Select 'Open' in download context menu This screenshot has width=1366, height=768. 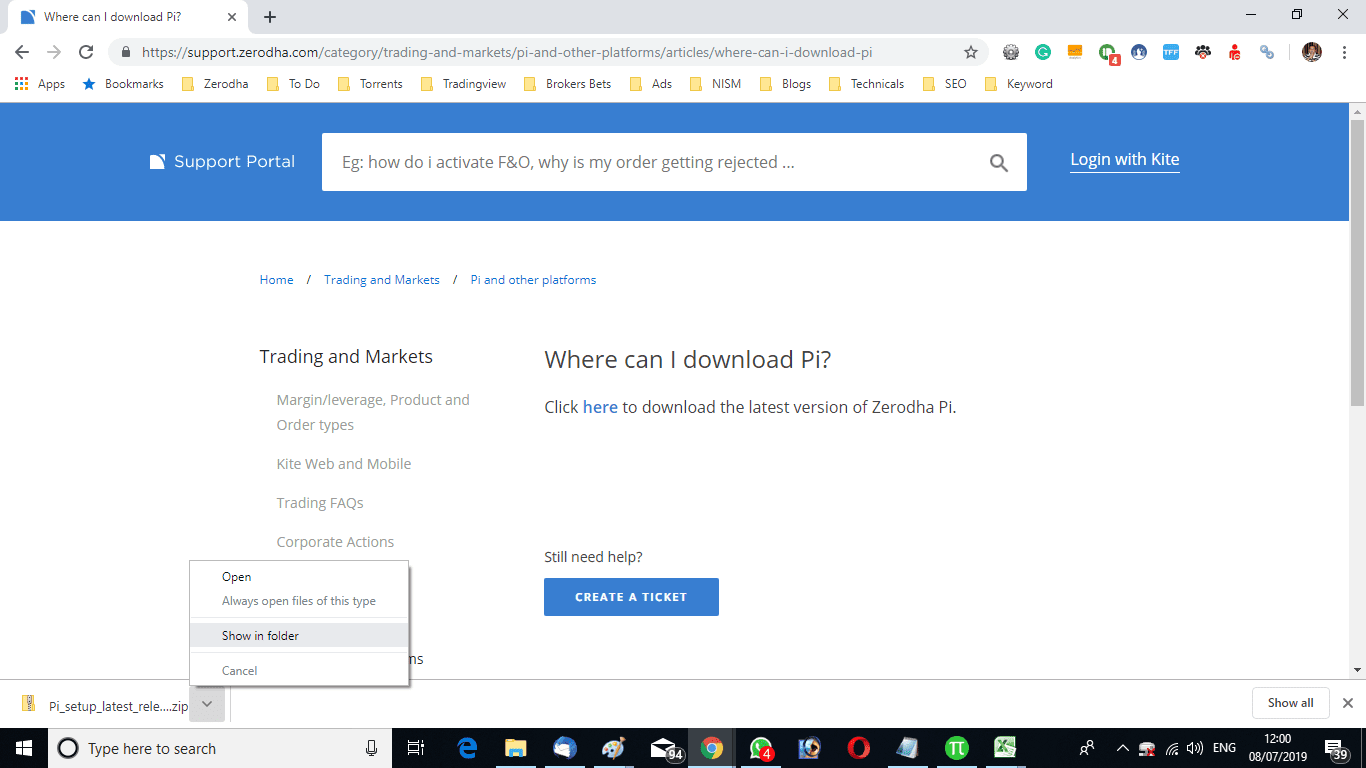pyautogui.click(x=299, y=577)
